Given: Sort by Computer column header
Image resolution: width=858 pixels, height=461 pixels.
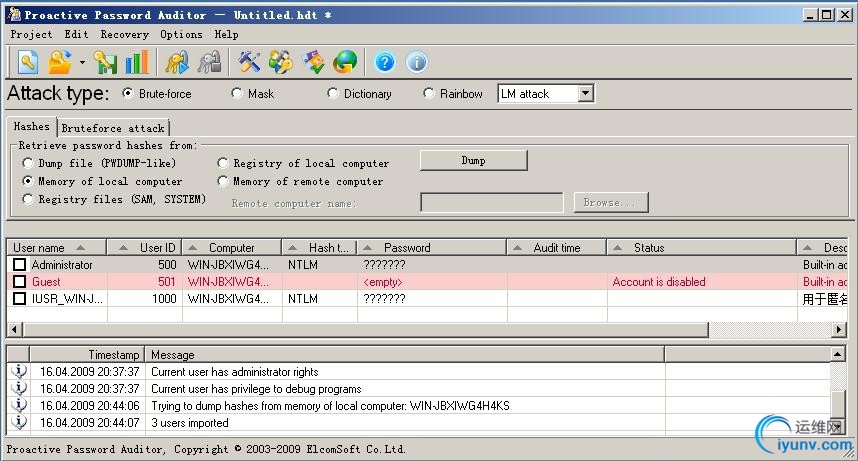Looking at the screenshot, I should (x=232, y=247).
